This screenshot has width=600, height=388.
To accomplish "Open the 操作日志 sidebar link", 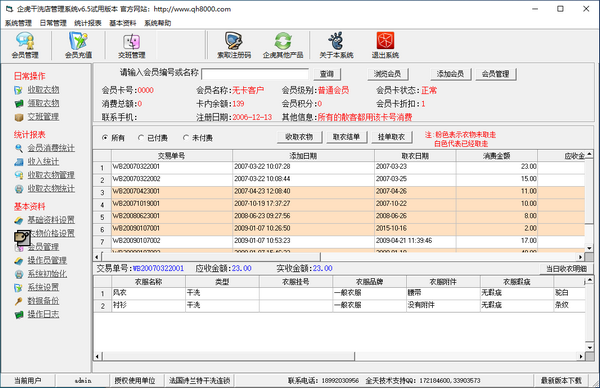I will pyautogui.click(x=43, y=315).
